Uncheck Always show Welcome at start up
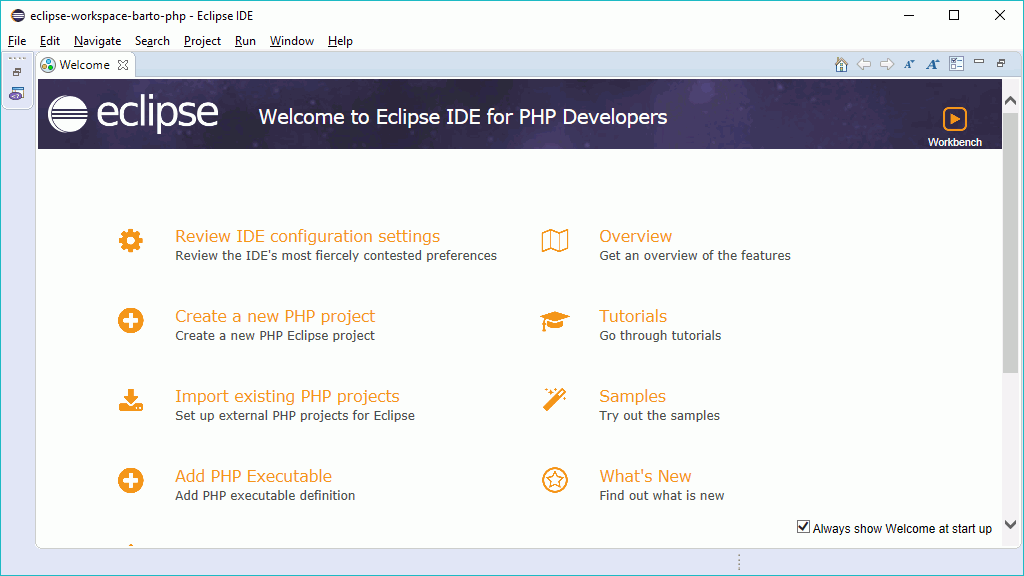 803,526
